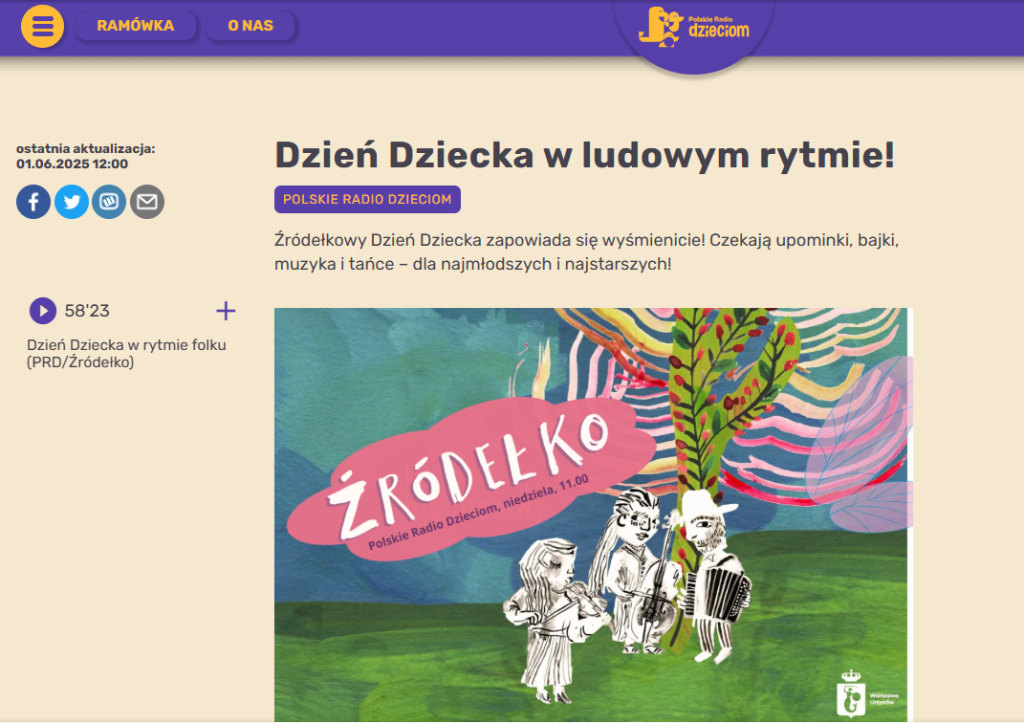Click the 58'23 audio duration text
The height and width of the screenshot is (723, 1024).
point(87,311)
